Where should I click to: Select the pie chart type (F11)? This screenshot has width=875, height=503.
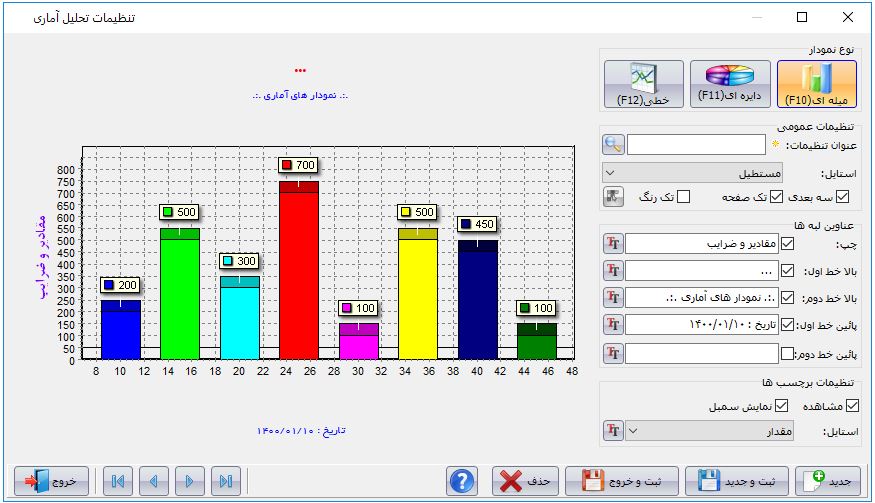tap(731, 85)
